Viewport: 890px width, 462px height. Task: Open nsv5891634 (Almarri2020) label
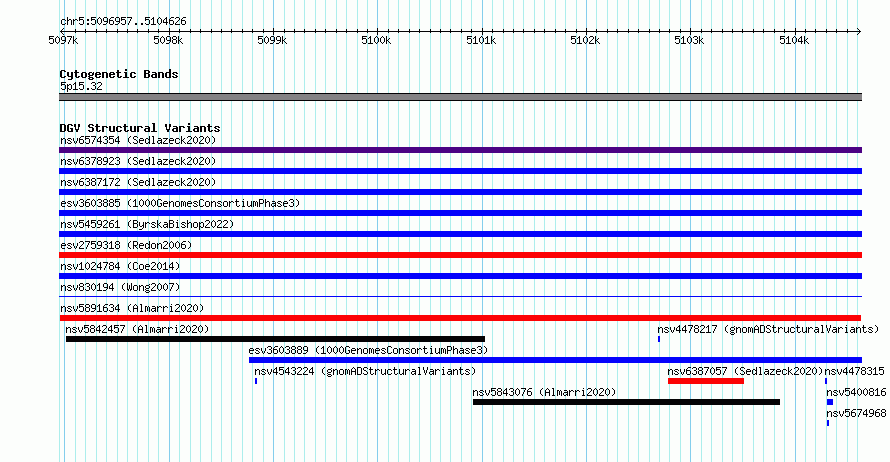pyautogui.click(x=132, y=308)
